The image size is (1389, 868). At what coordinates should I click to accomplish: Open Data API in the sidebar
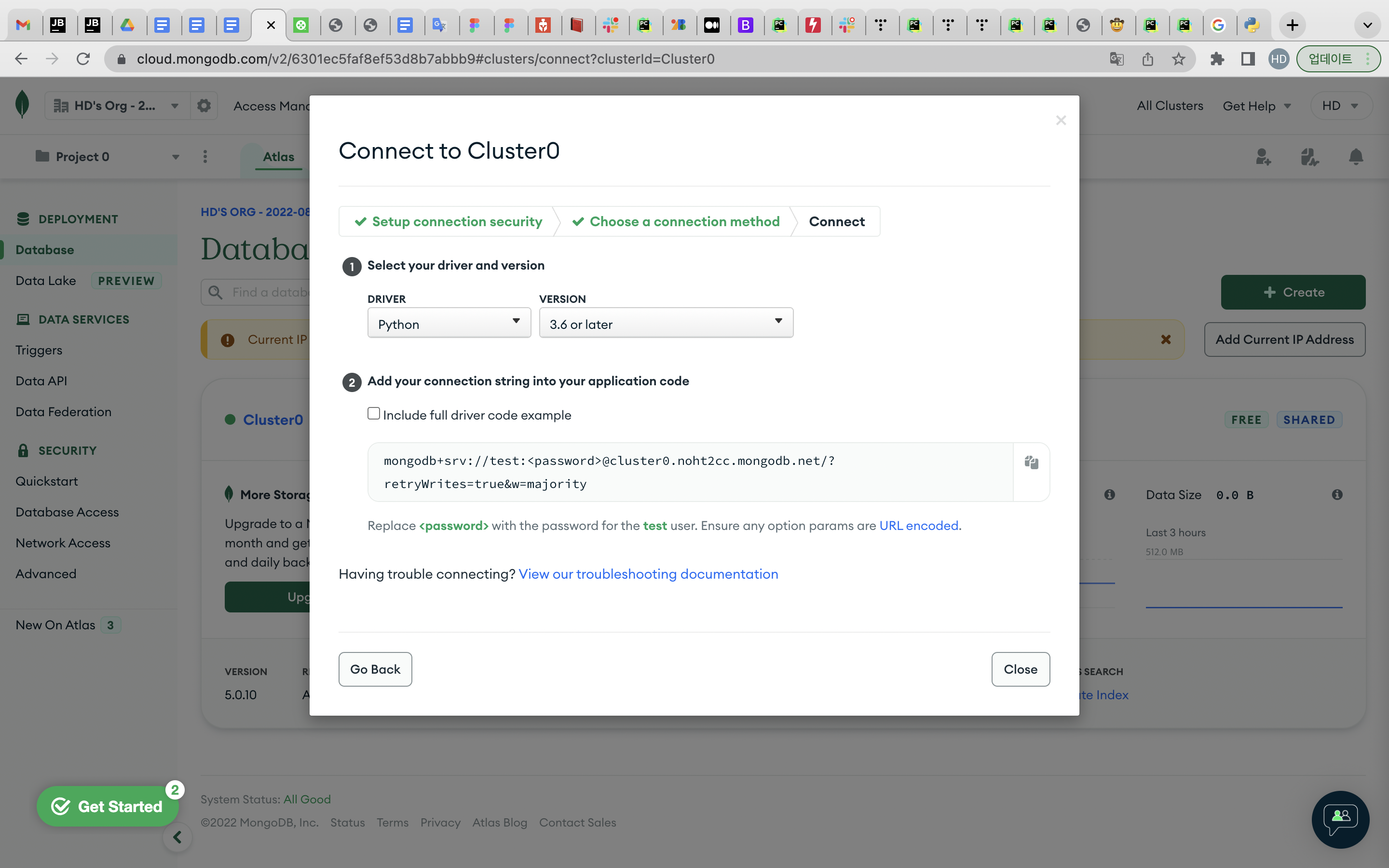[x=41, y=381]
